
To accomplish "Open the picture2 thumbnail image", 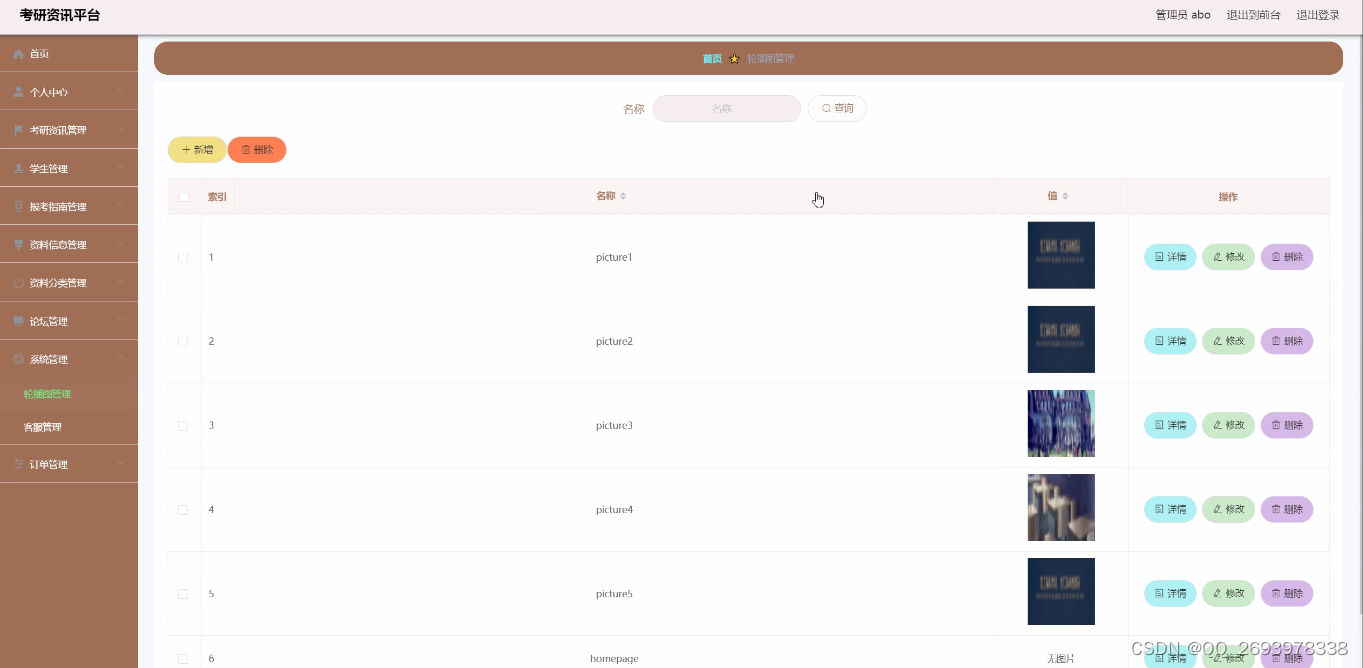I will point(1061,339).
